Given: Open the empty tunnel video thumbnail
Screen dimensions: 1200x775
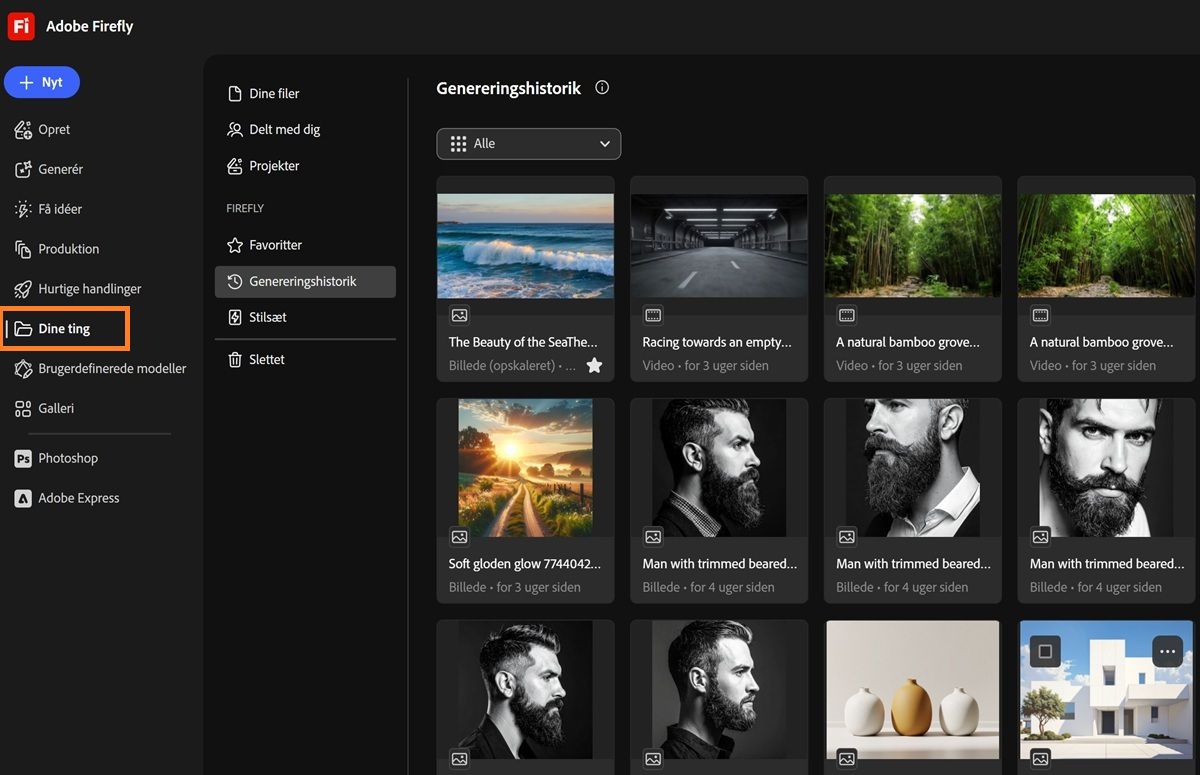Looking at the screenshot, I should 719,245.
